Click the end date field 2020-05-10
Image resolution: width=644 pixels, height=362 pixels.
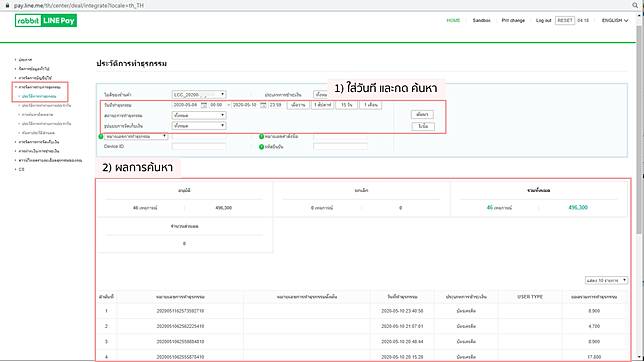point(245,105)
